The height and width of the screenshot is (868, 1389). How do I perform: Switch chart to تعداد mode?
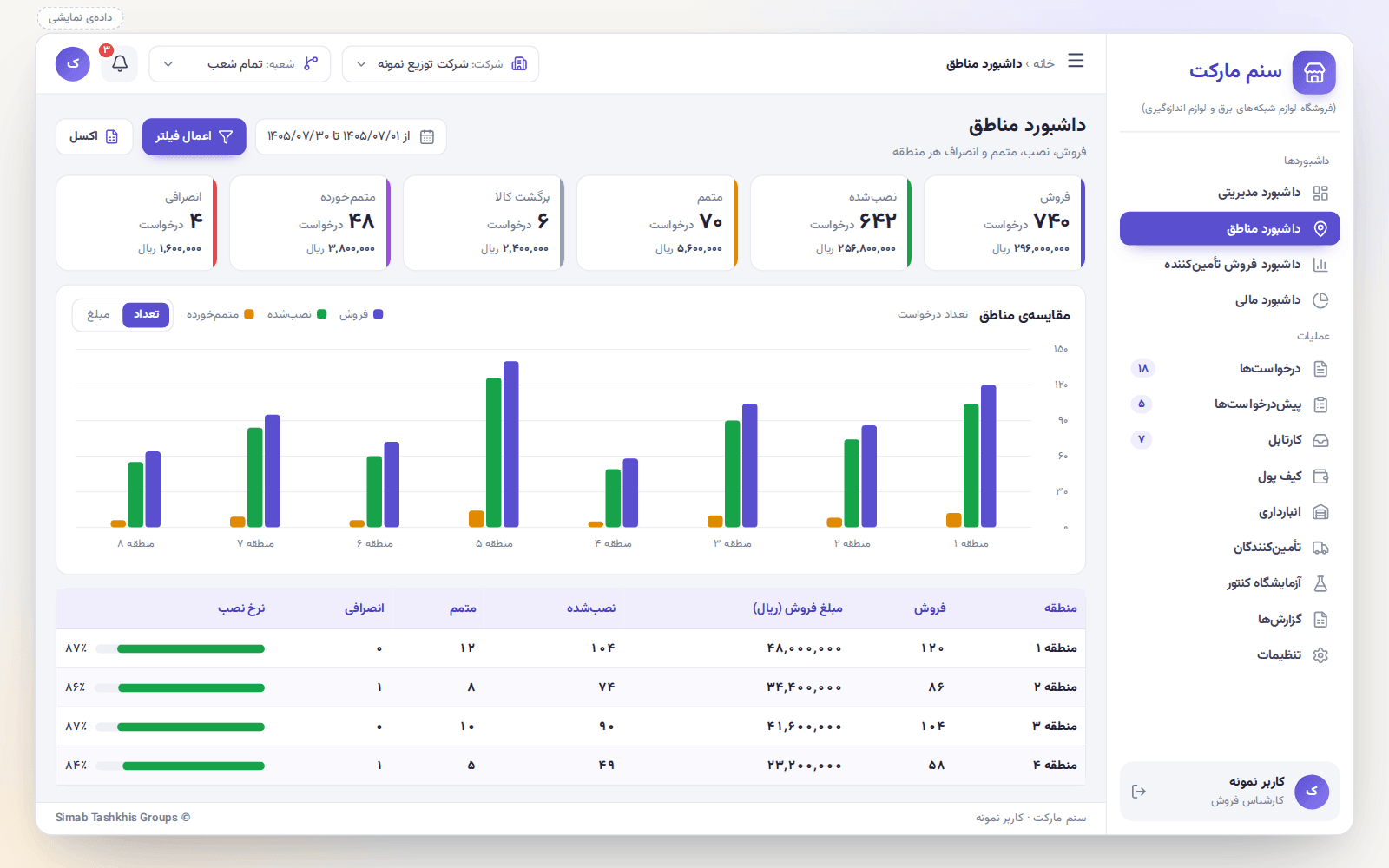point(146,314)
